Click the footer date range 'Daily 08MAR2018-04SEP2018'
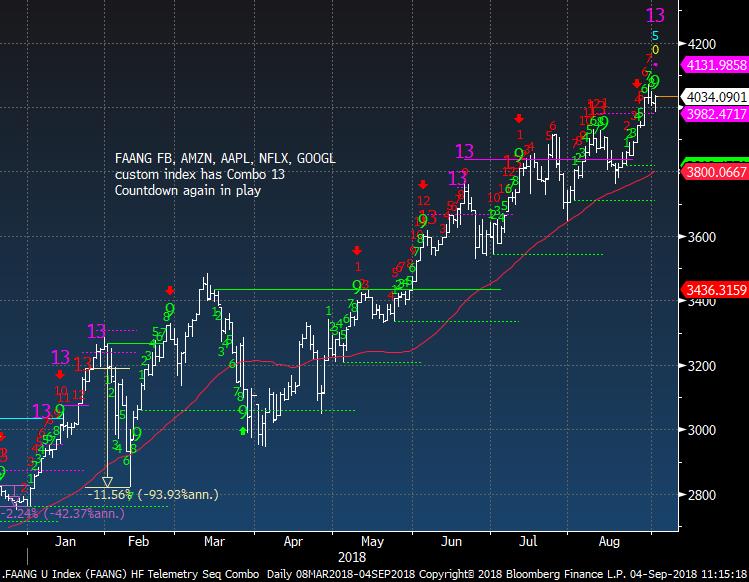 click(x=341, y=574)
